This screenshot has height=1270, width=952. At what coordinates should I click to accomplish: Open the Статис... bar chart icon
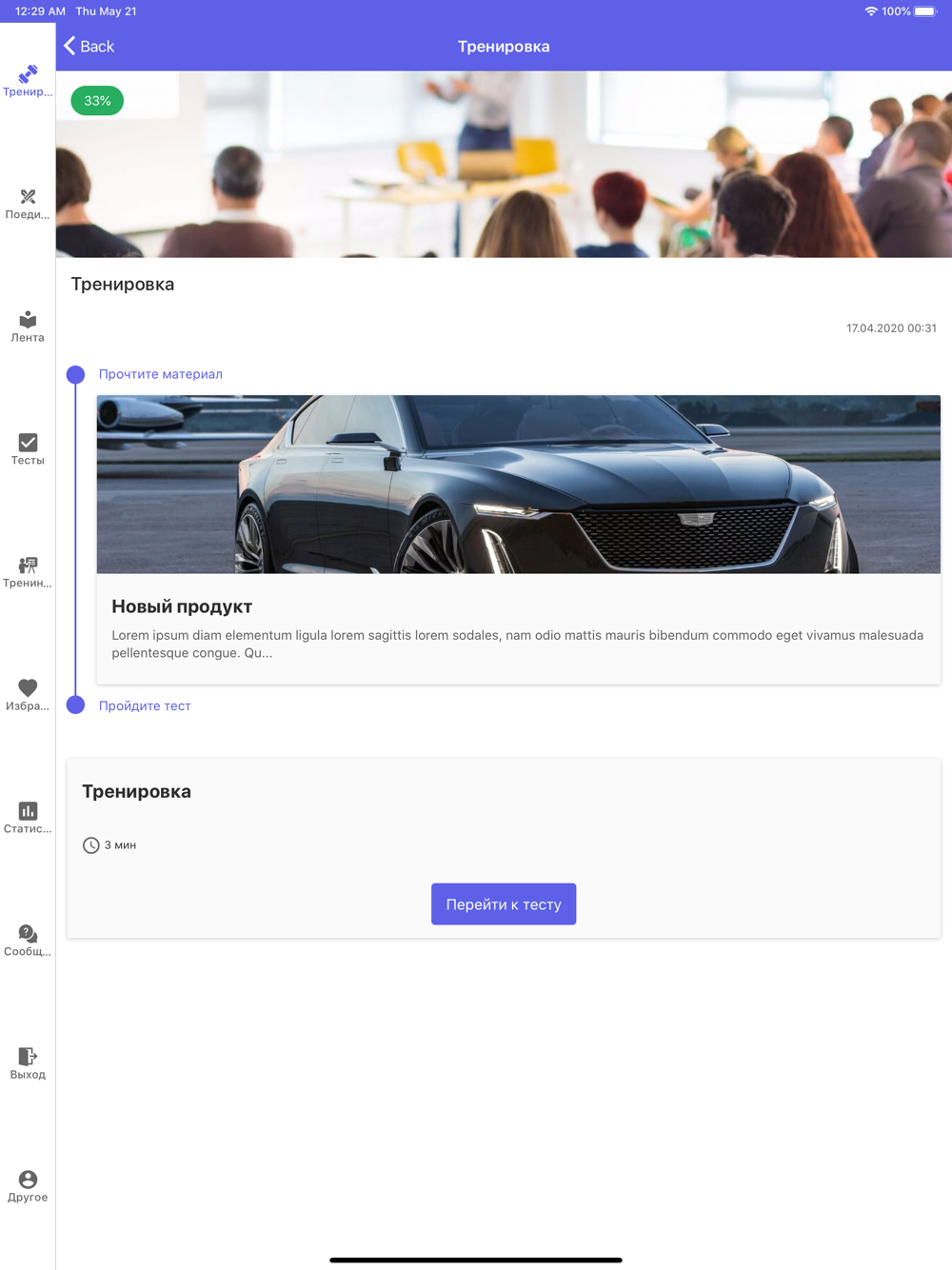pos(28,810)
